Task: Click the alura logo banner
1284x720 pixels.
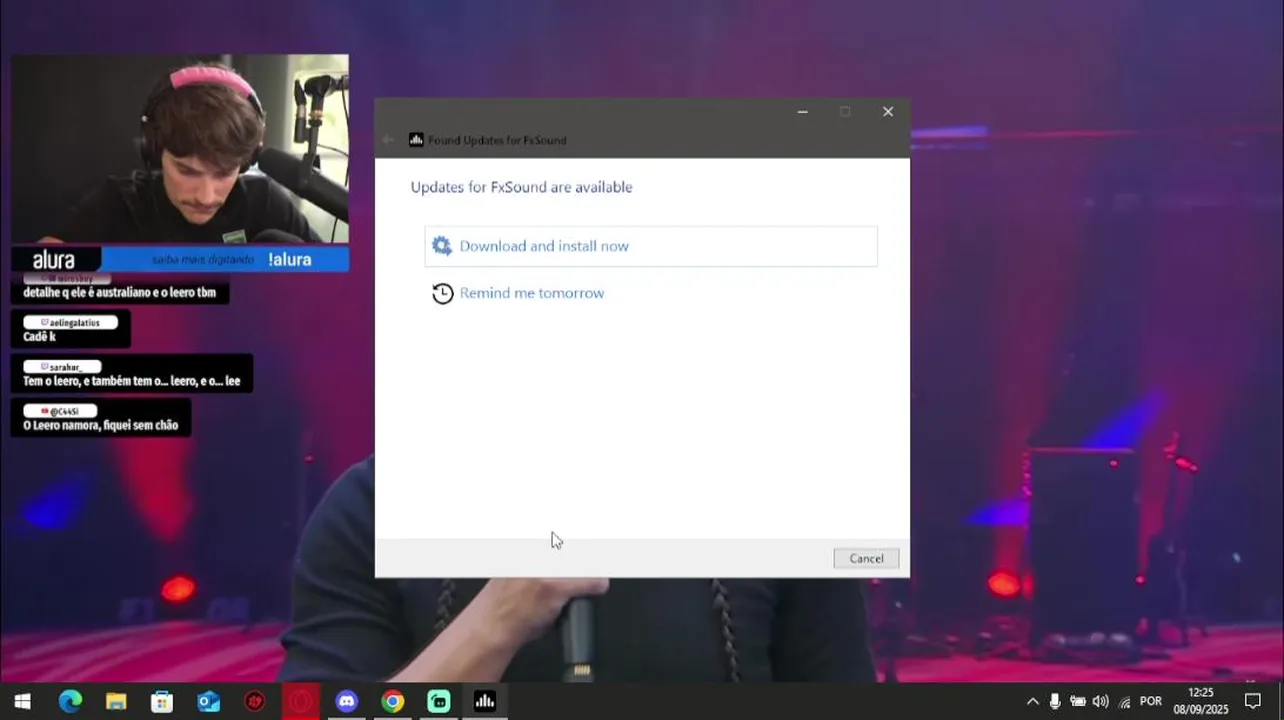Action: (x=55, y=260)
